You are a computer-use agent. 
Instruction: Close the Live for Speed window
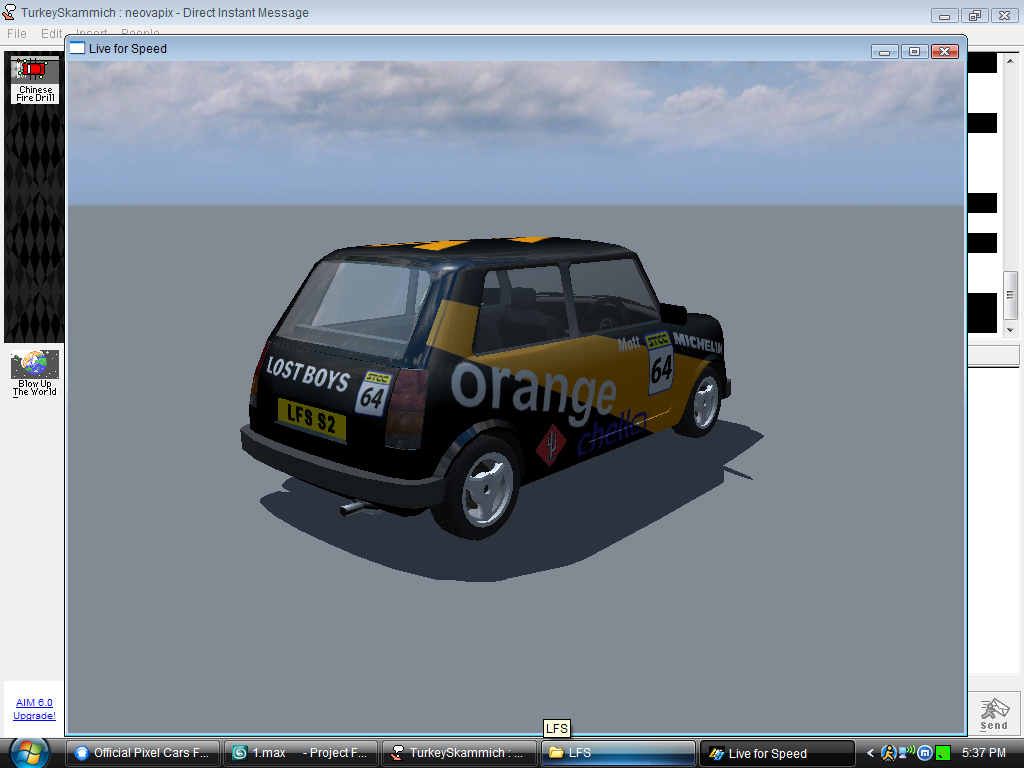[944, 52]
